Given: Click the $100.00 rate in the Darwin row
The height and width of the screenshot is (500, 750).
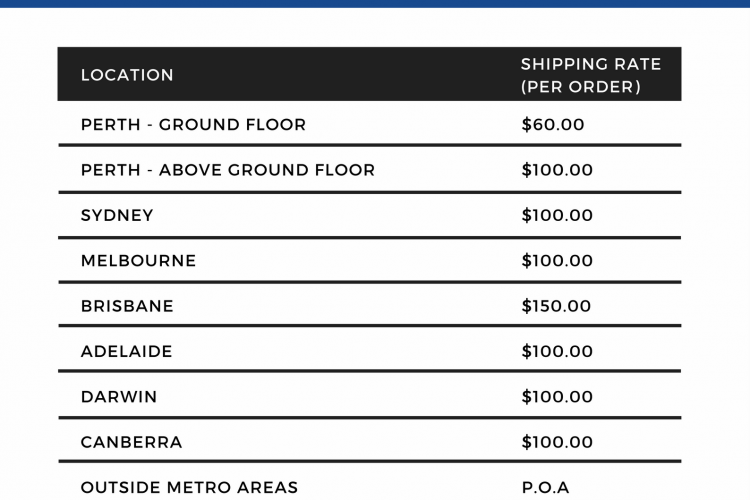Looking at the screenshot, I should click(x=557, y=397).
